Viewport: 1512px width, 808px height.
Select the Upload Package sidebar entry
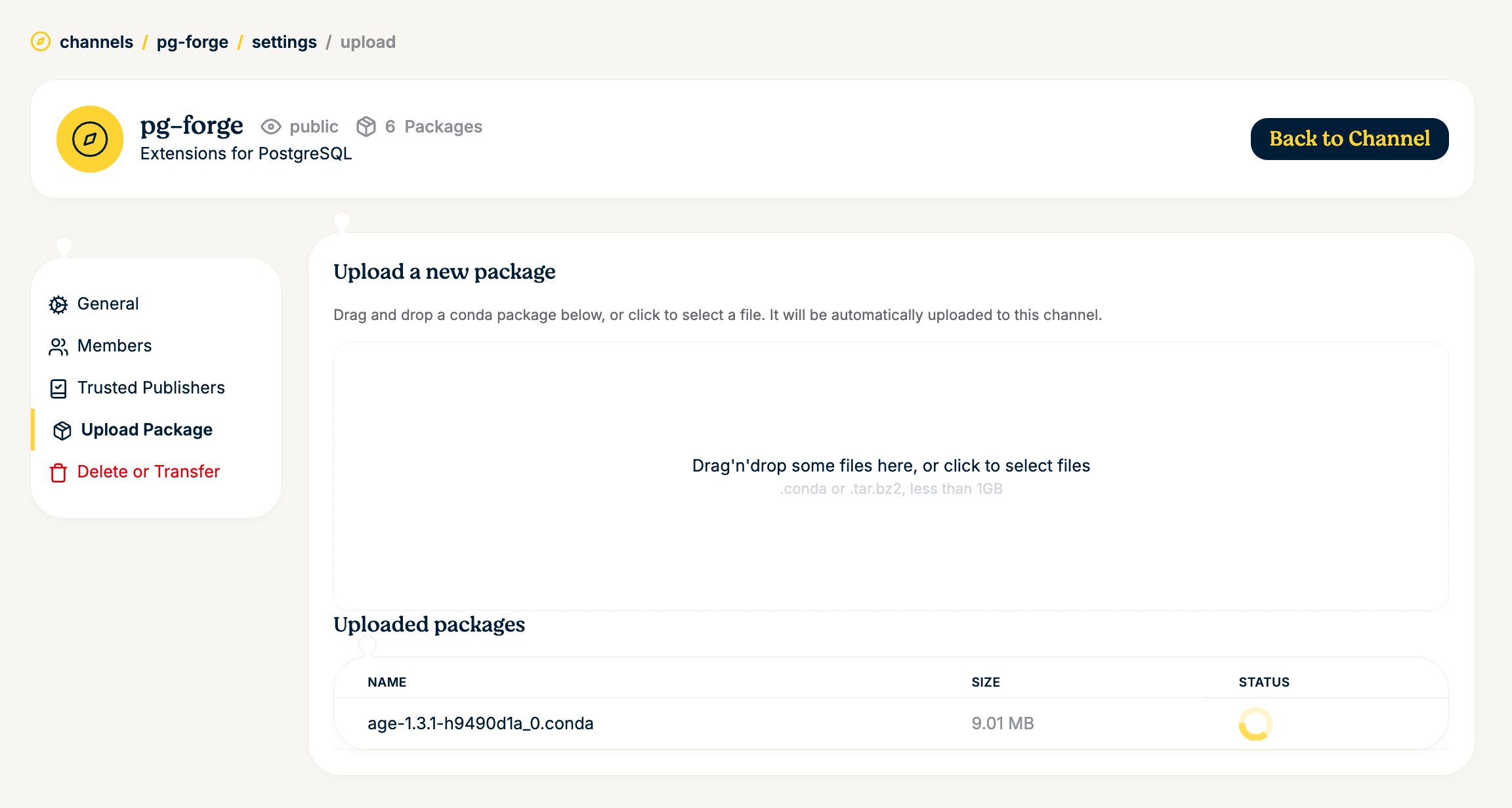tap(146, 430)
